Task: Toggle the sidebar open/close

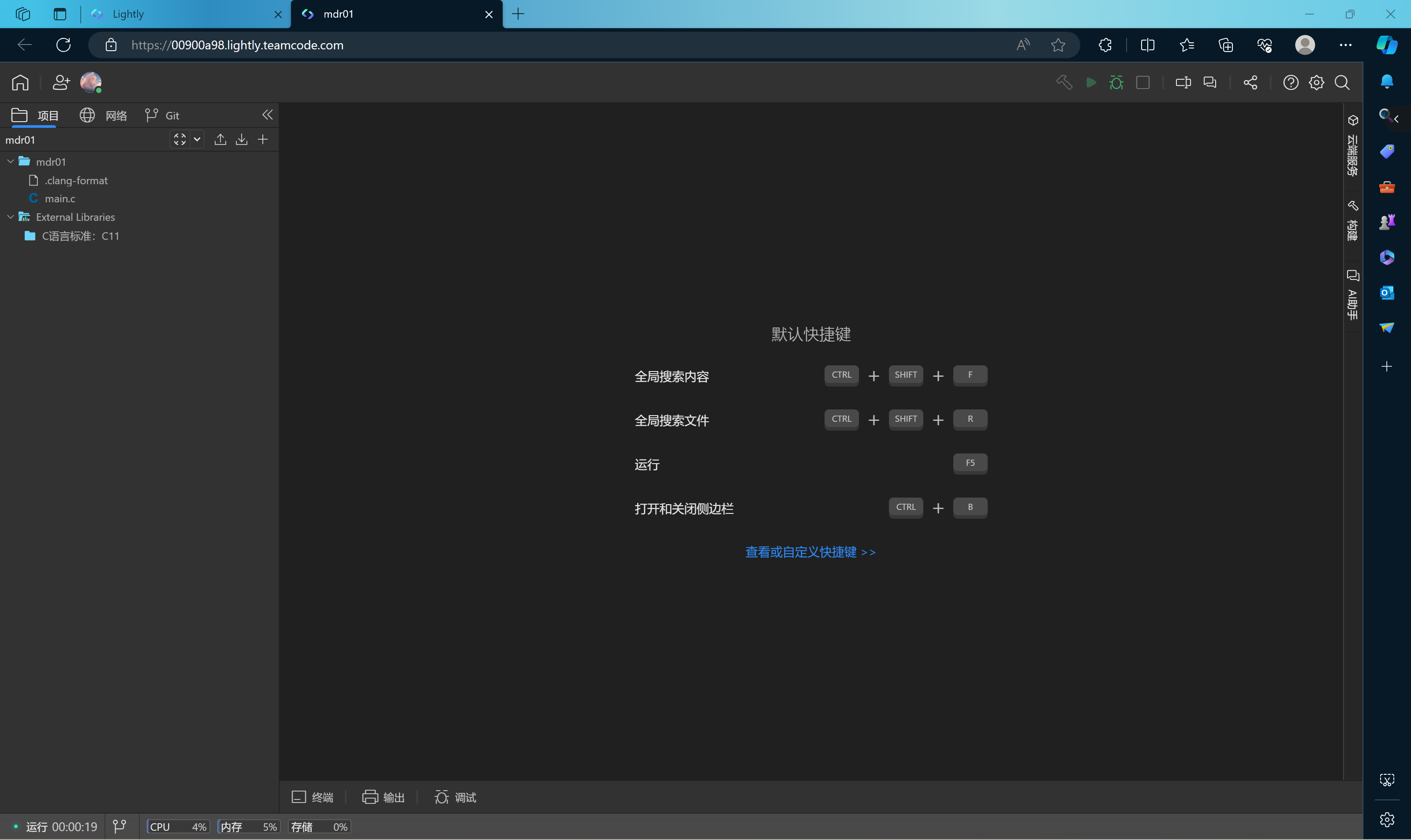Action: (267, 115)
